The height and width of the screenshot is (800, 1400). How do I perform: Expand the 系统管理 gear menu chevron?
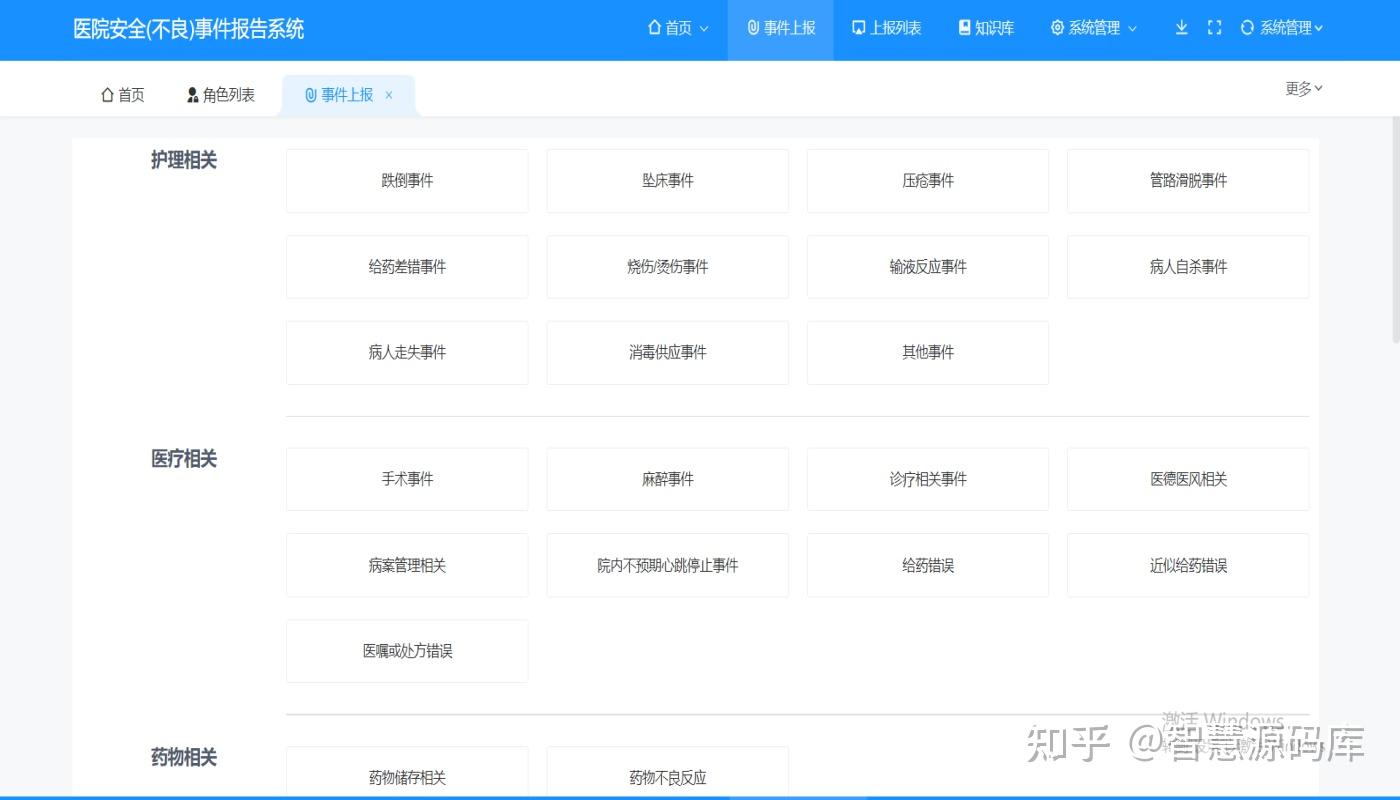1132,29
